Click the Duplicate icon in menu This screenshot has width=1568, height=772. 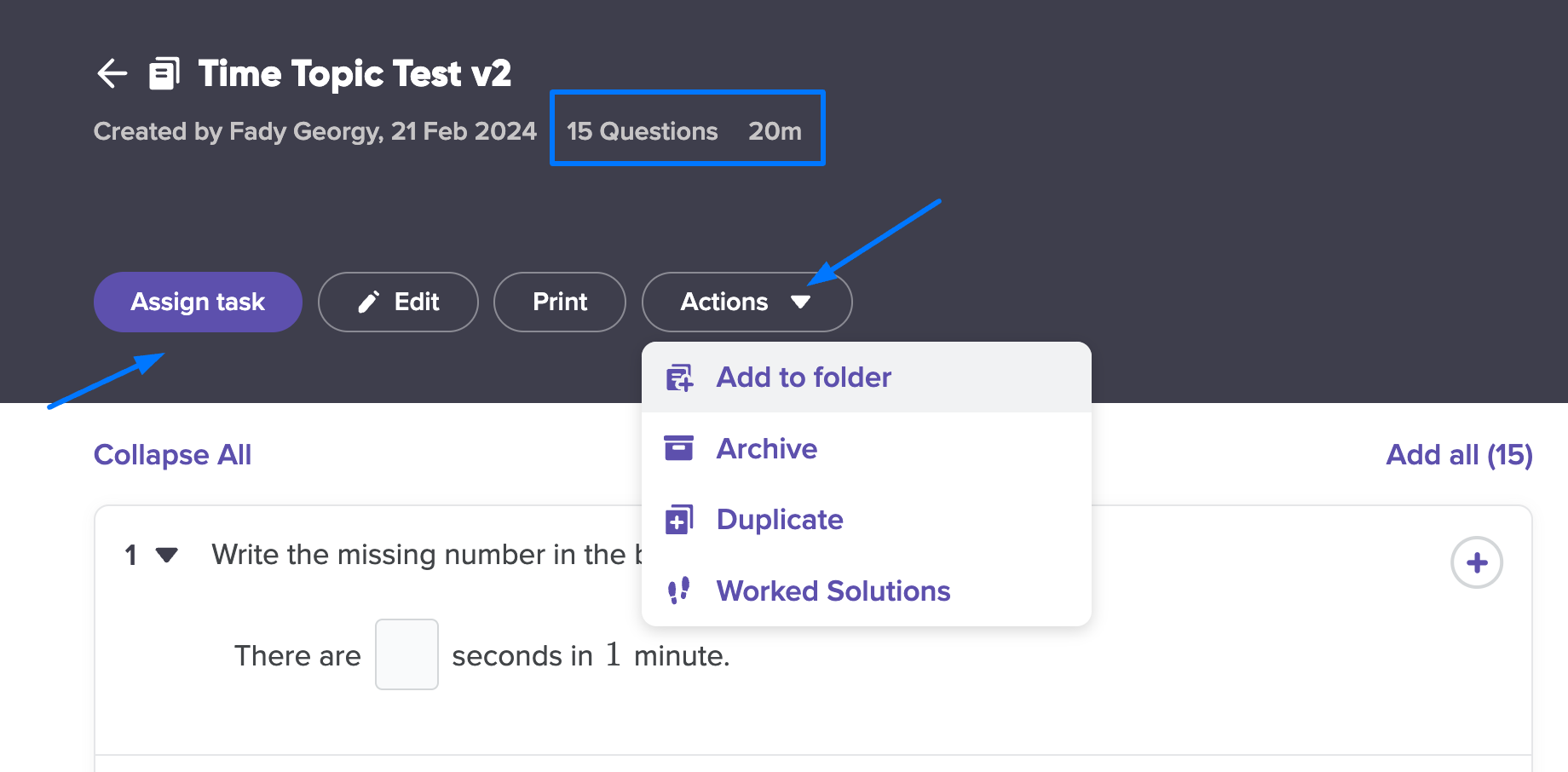(x=679, y=520)
